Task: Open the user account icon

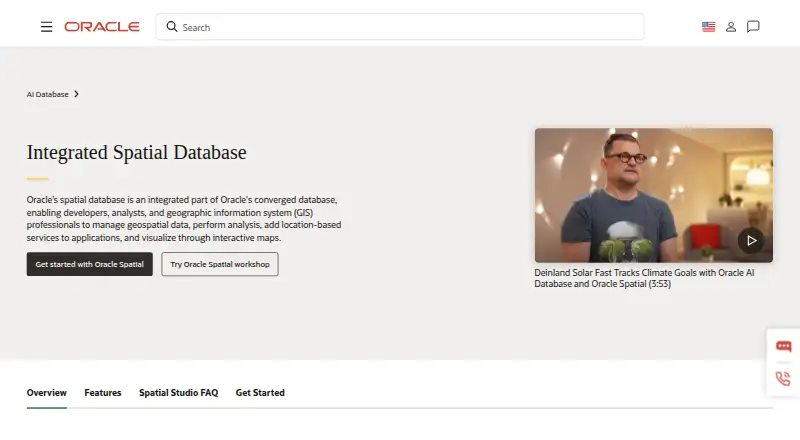Action: (x=731, y=27)
